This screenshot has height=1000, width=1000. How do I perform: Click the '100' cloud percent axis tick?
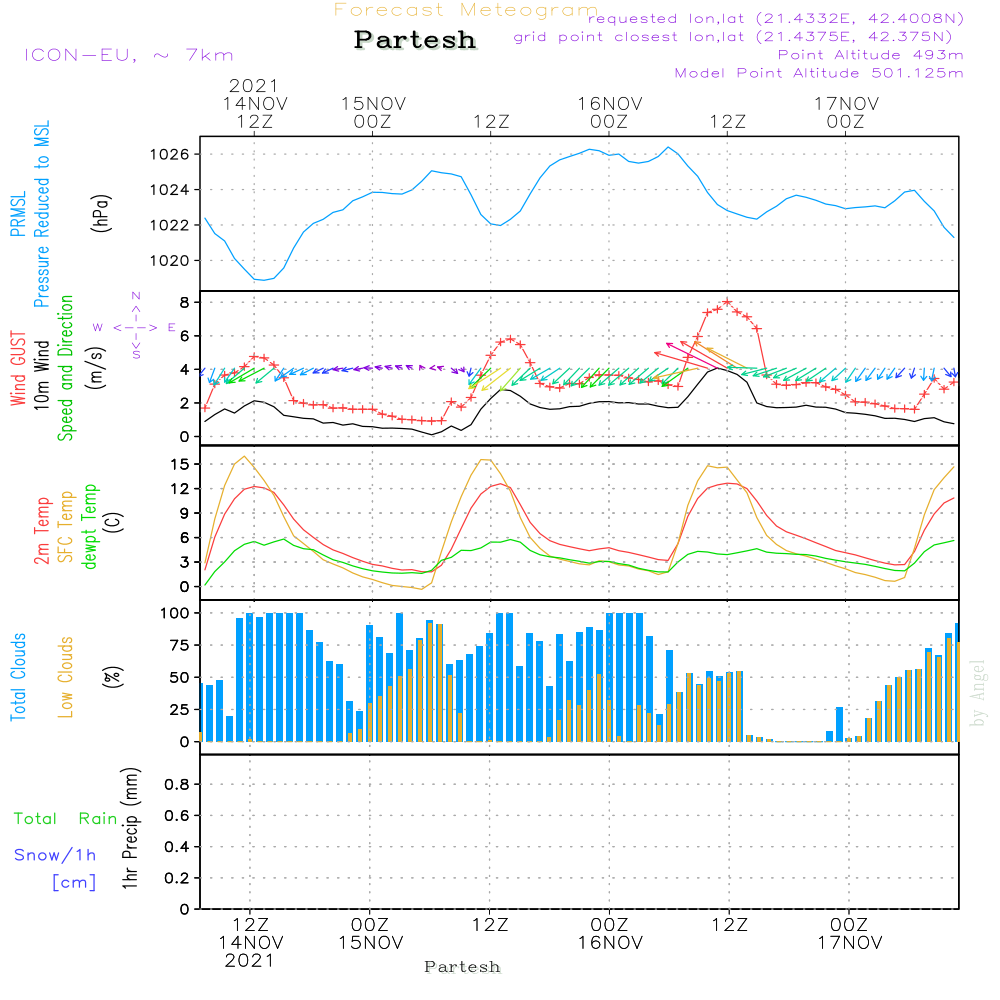175,613
